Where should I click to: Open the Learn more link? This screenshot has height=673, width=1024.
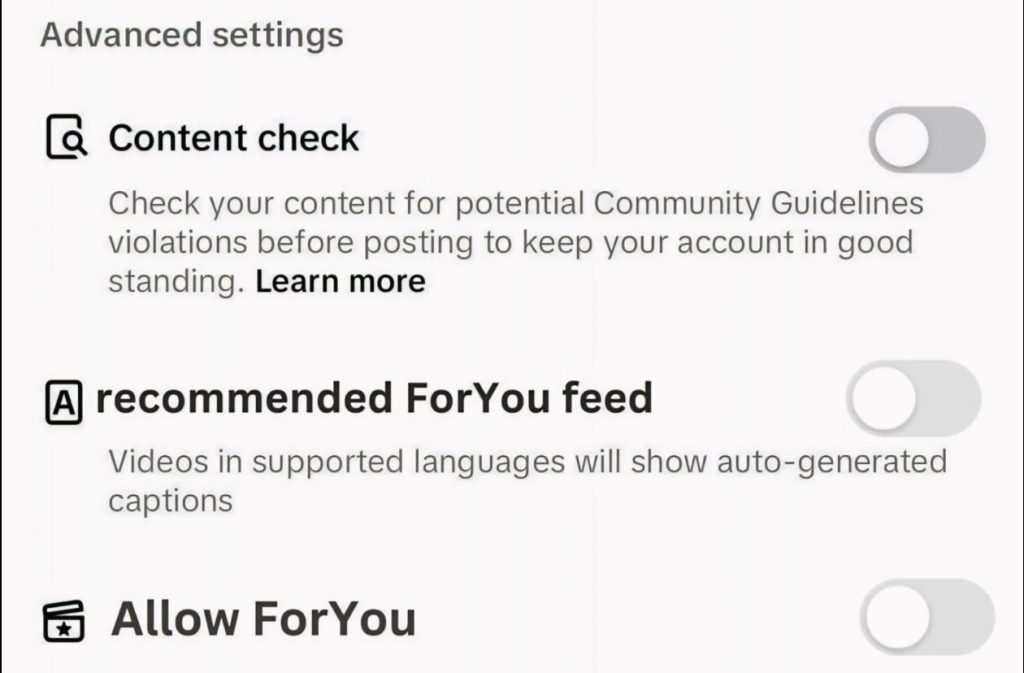pyautogui.click(x=340, y=282)
